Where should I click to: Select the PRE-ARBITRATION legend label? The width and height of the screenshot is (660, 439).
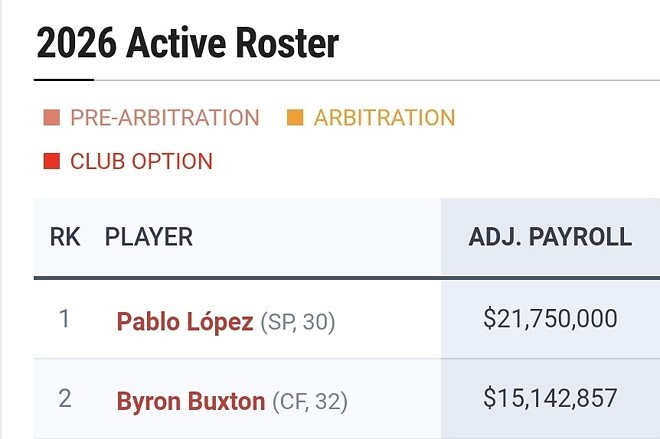coord(164,118)
